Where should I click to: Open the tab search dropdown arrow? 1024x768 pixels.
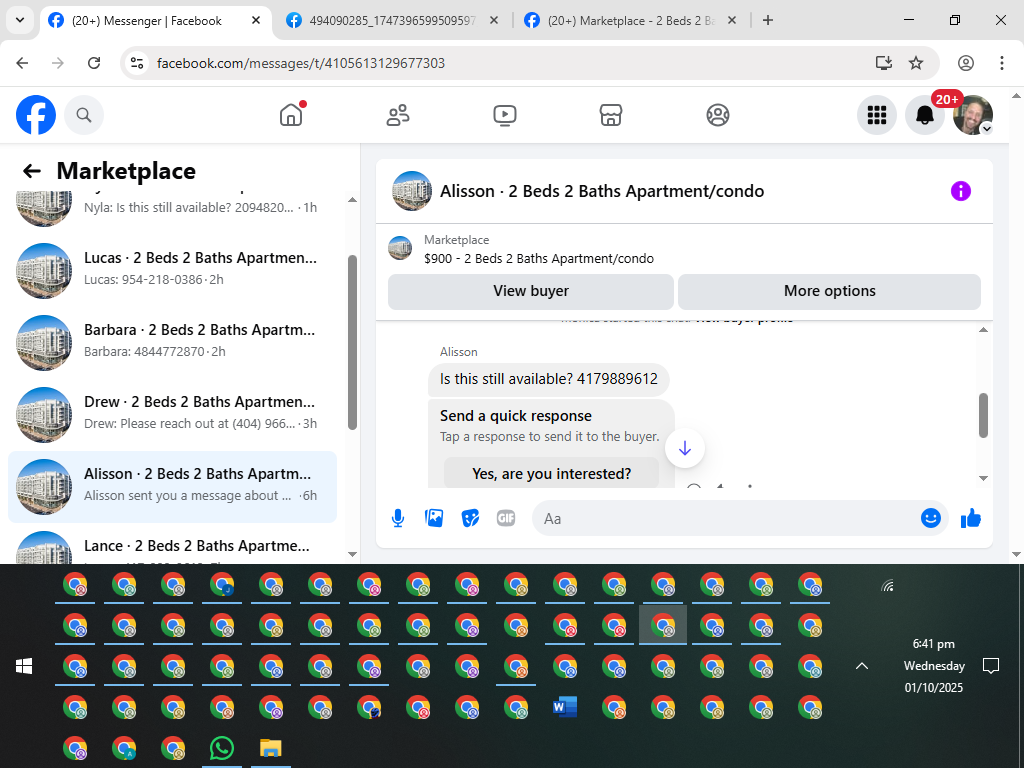tap(20, 20)
